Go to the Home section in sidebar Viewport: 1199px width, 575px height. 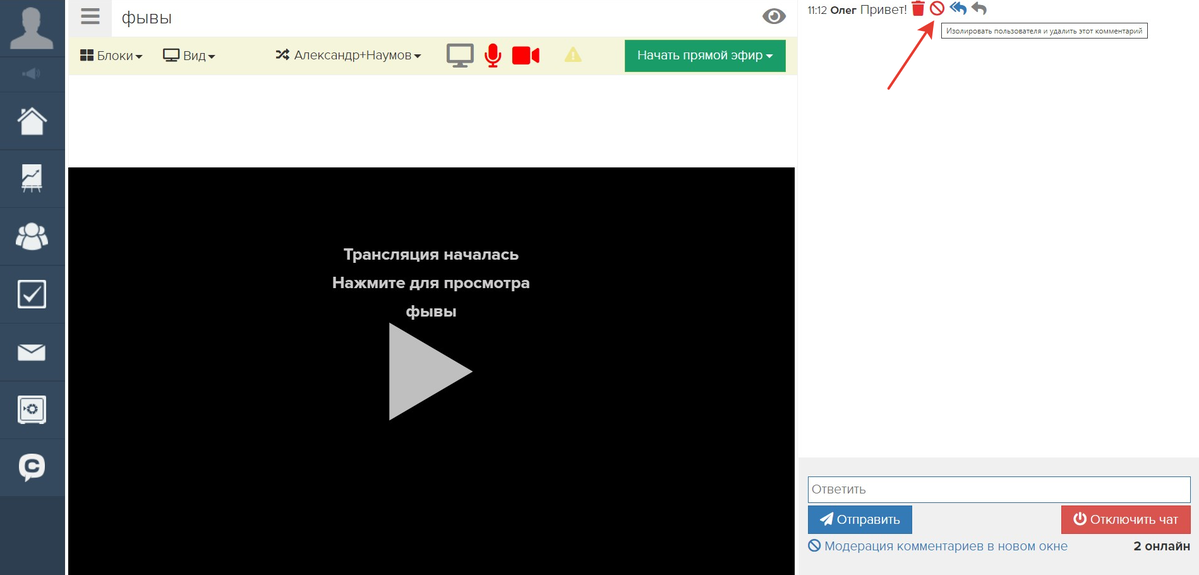point(32,121)
